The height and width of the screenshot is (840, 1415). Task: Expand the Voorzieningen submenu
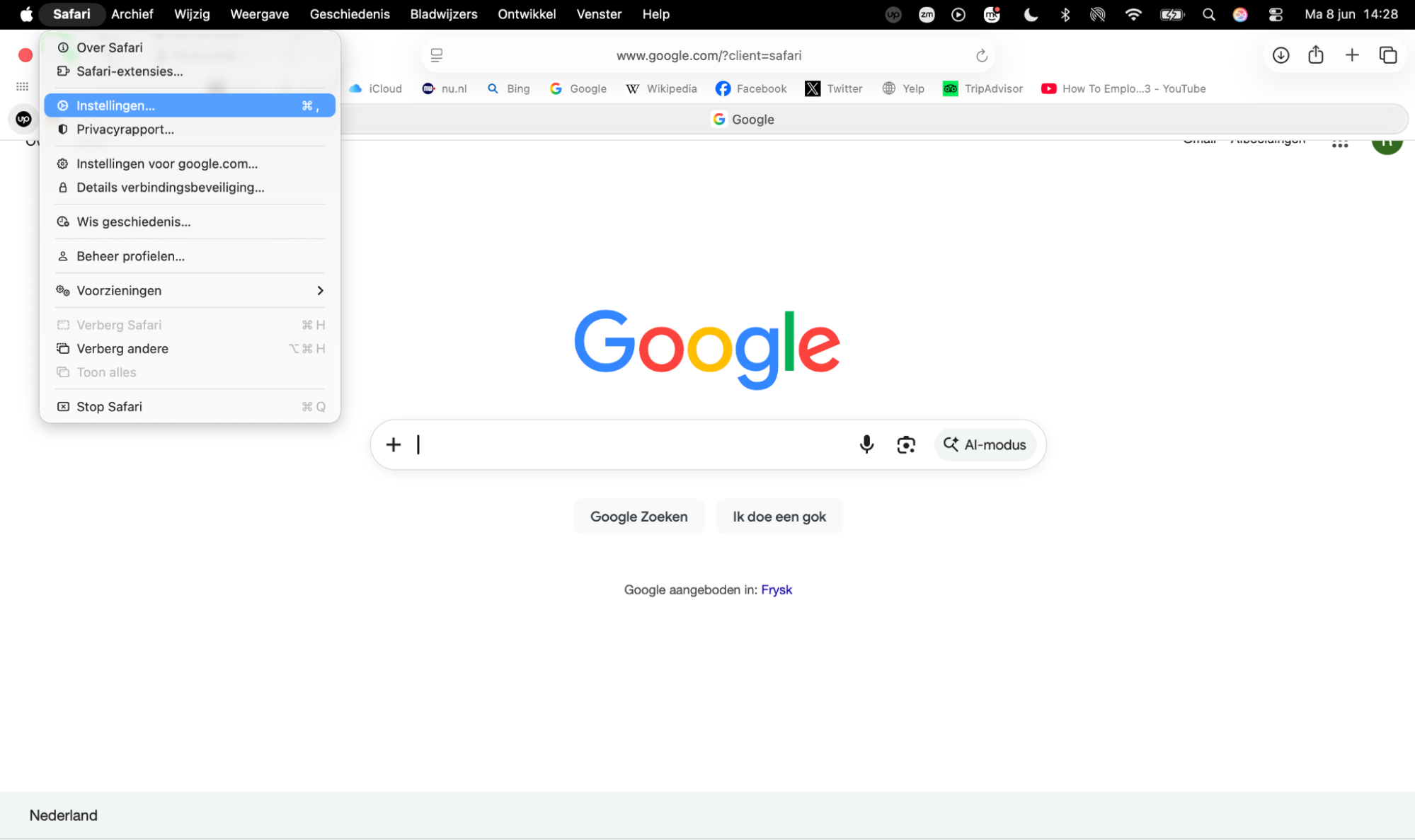(190, 291)
